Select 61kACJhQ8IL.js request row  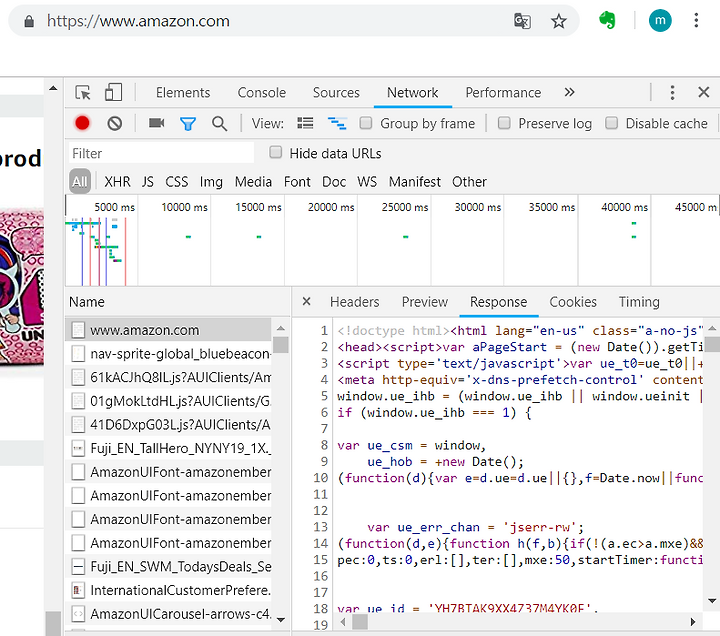pos(169,377)
